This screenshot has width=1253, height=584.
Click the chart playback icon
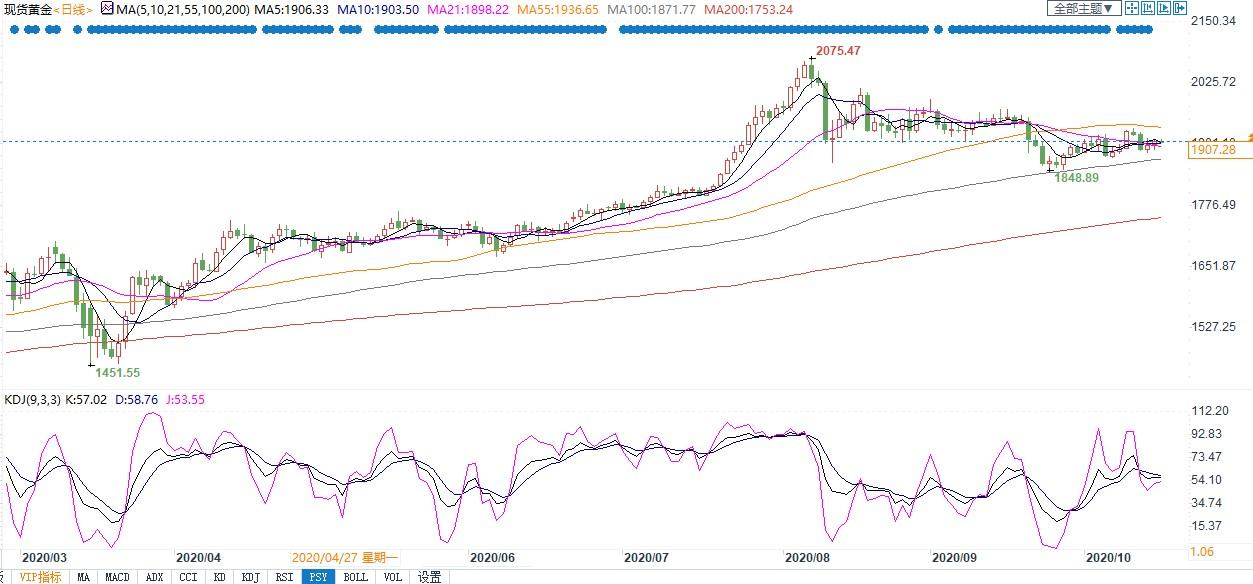(x=1163, y=8)
